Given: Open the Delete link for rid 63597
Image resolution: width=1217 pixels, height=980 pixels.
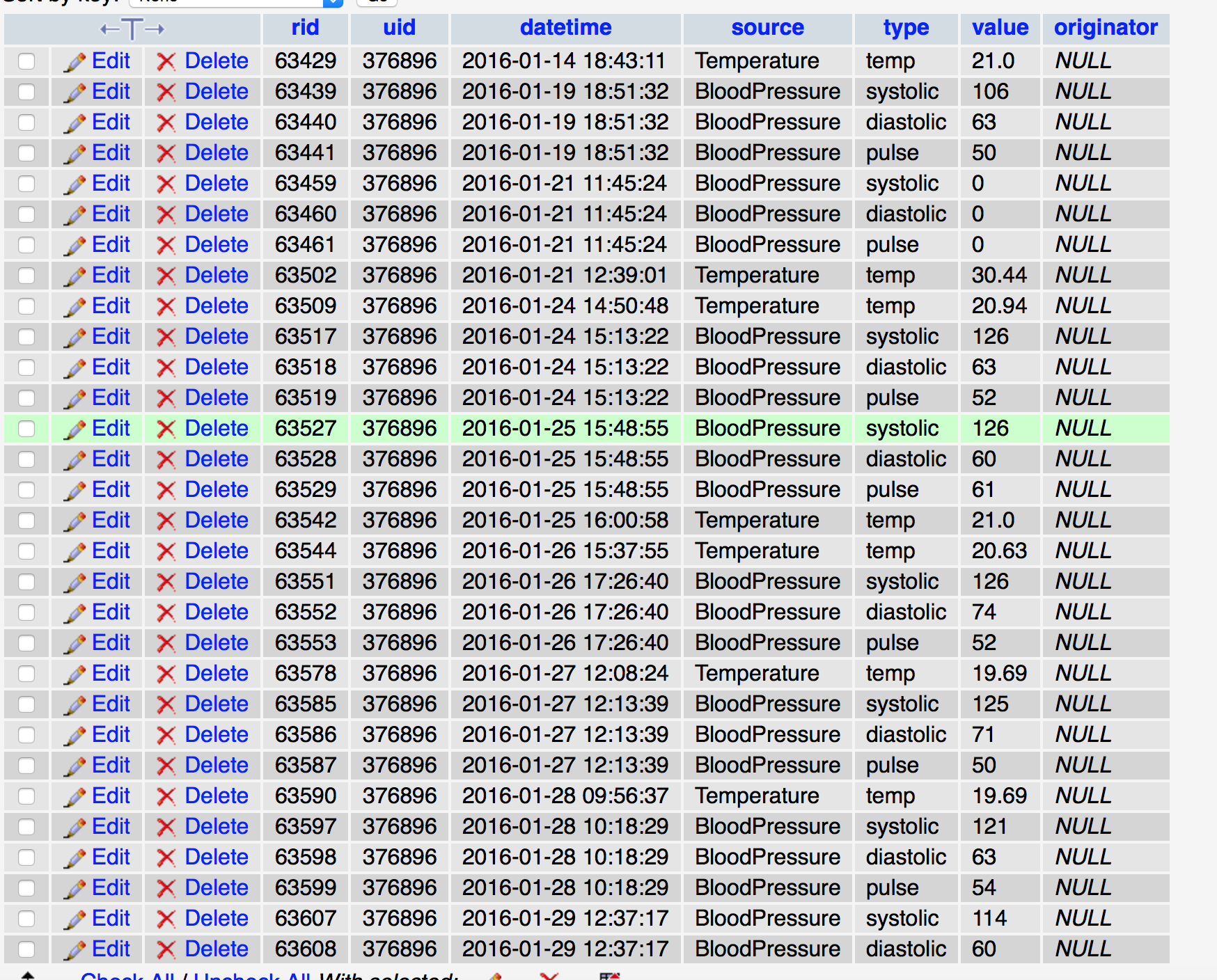Looking at the screenshot, I should 217,826.
